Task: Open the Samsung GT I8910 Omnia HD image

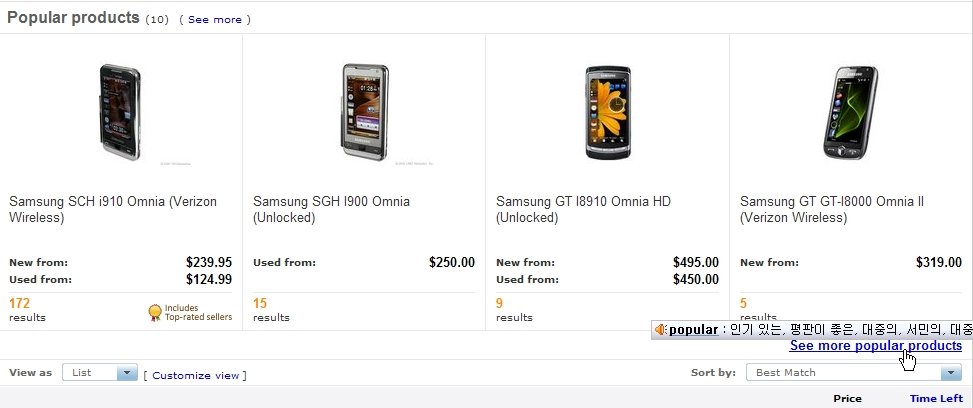Action: [608, 113]
